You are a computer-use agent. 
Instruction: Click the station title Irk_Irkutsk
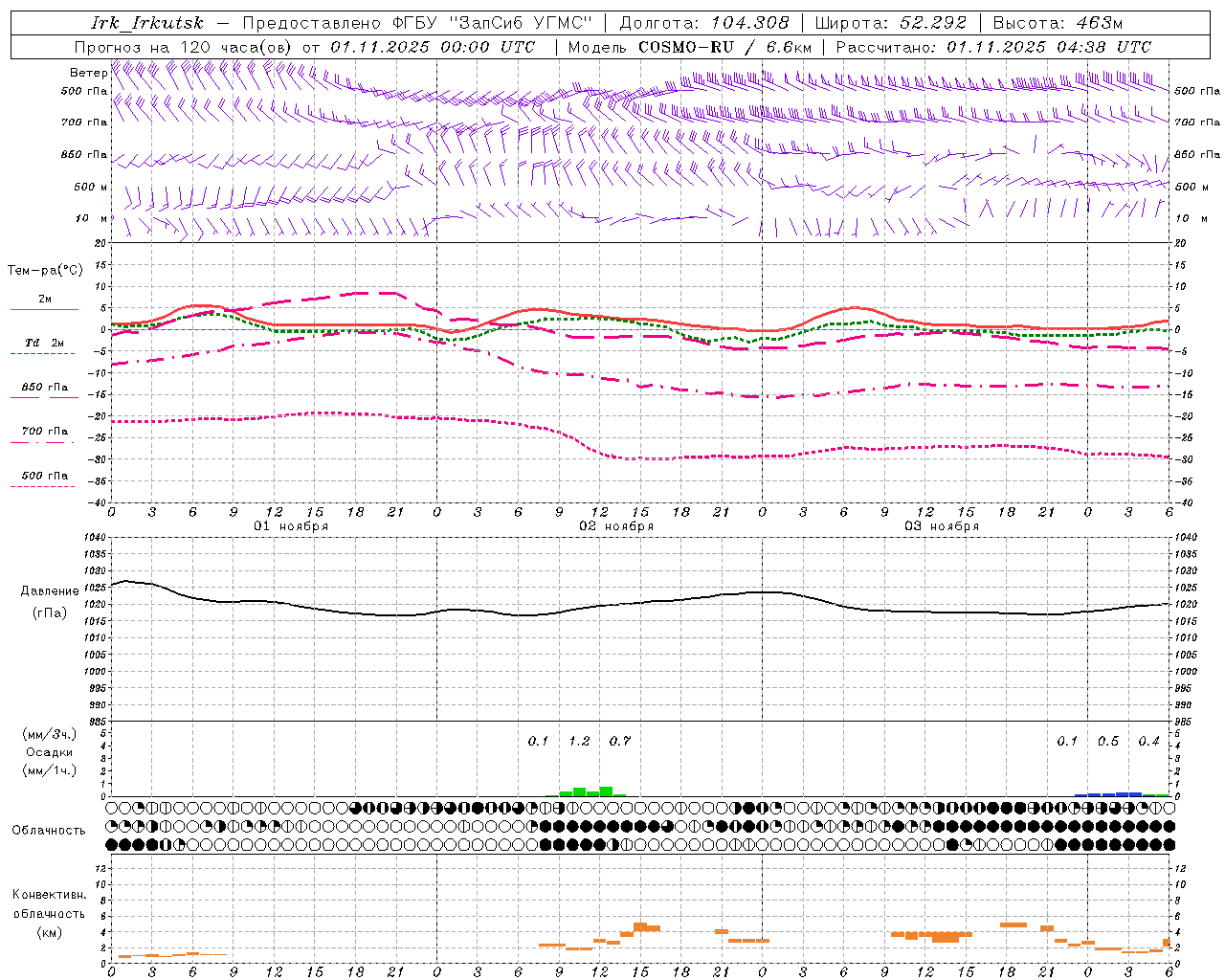coord(146,23)
